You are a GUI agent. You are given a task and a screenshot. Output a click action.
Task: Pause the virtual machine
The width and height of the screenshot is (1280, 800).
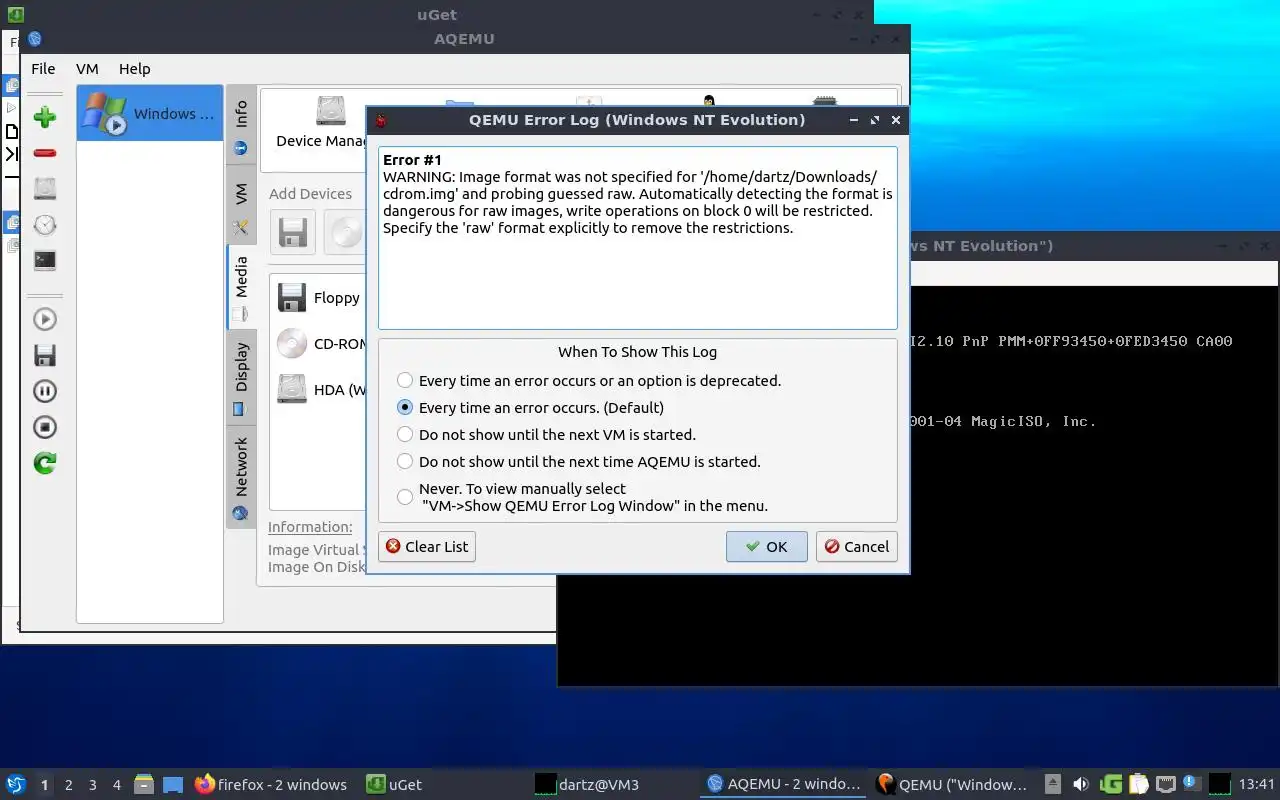click(44, 391)
